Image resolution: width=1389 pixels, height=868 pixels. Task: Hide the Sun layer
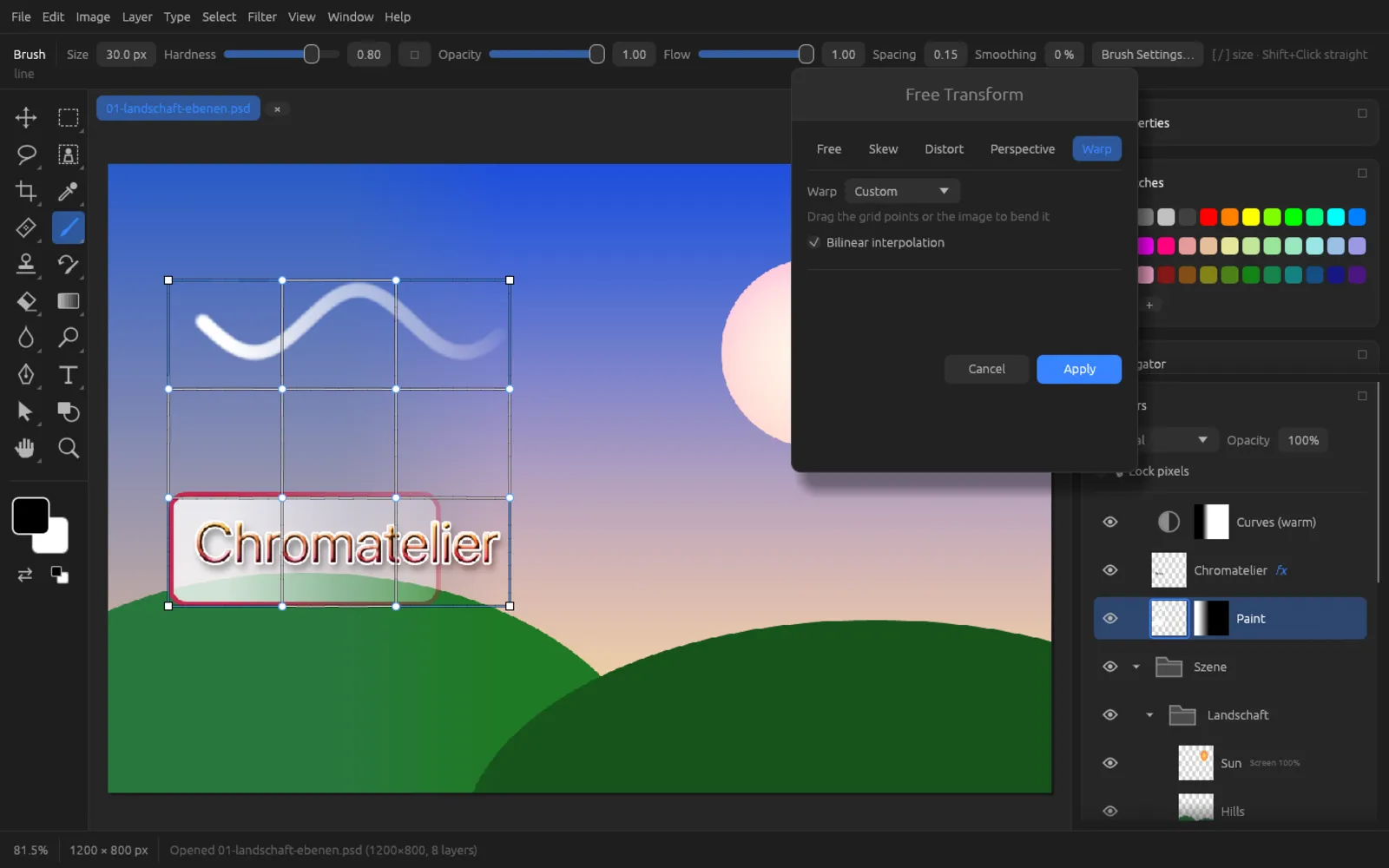pos(1109,763)
